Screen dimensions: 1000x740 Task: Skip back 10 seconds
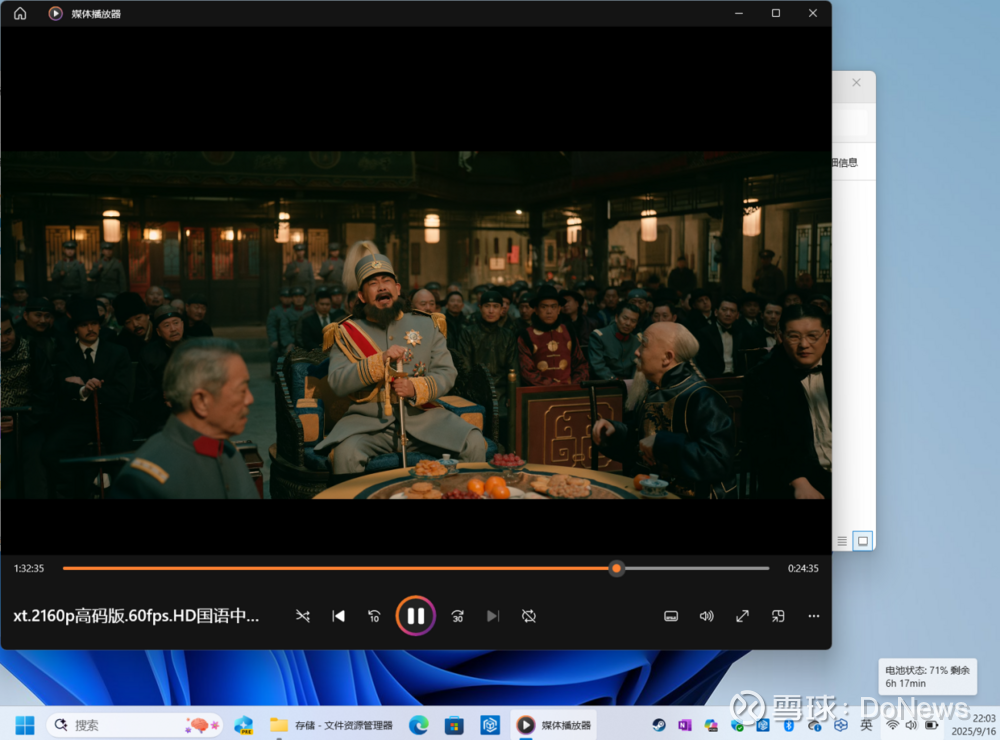[374, 616]
